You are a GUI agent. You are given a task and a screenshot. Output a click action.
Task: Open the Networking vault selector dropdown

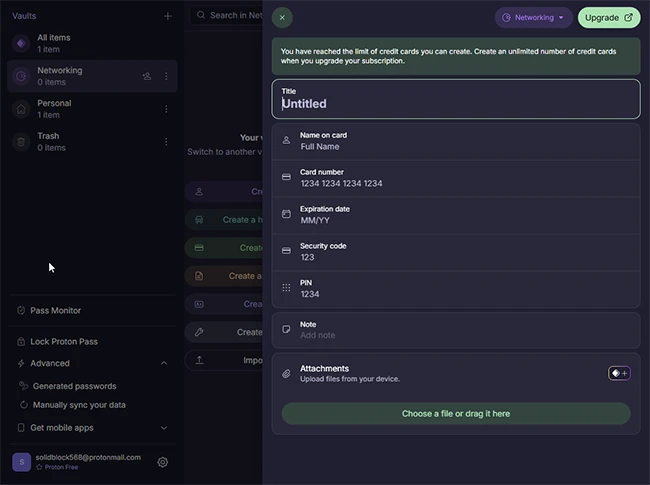(534, 17)
